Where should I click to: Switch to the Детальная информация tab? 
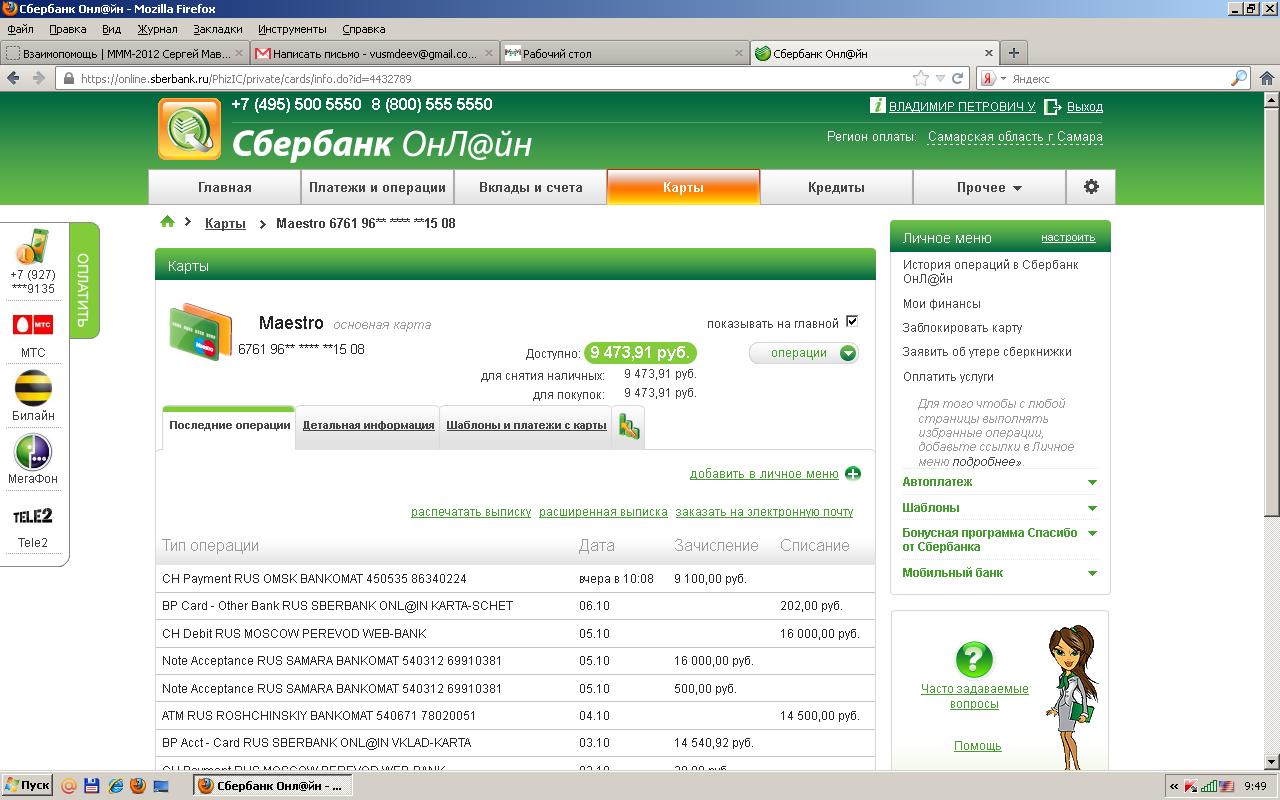tap(368, 425)
